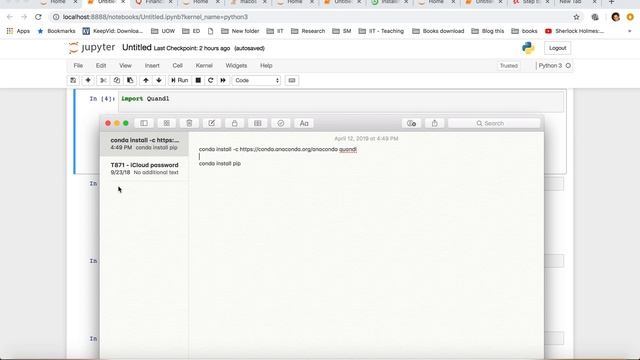
Task: Bookmark this page with star icon
Action: (576, 17)
